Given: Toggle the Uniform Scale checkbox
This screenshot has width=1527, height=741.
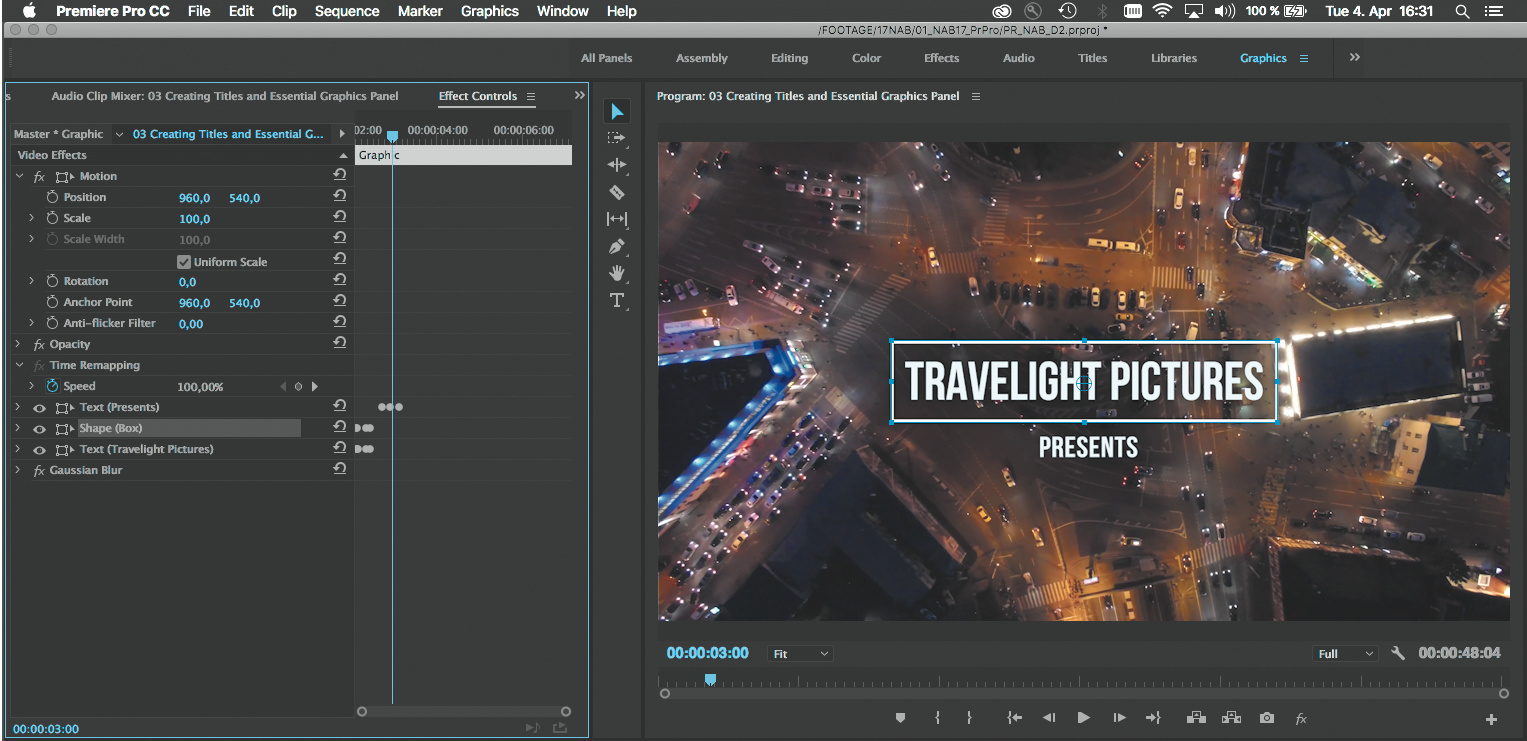Looking at the screenshot, I should (184, 262).
